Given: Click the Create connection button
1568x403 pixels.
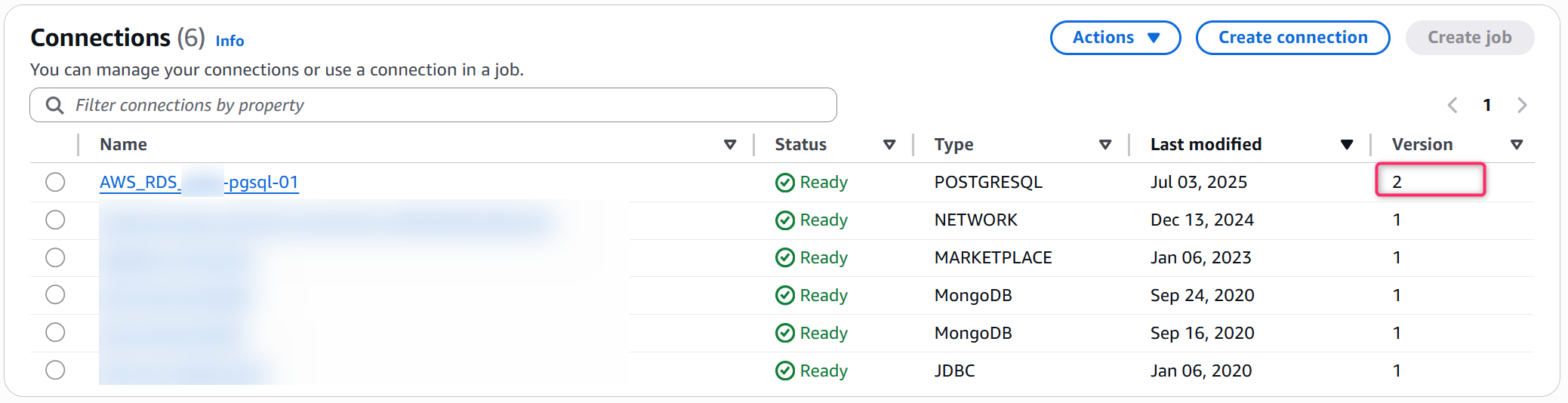Looking at the screenshot, I should 1292,38.
